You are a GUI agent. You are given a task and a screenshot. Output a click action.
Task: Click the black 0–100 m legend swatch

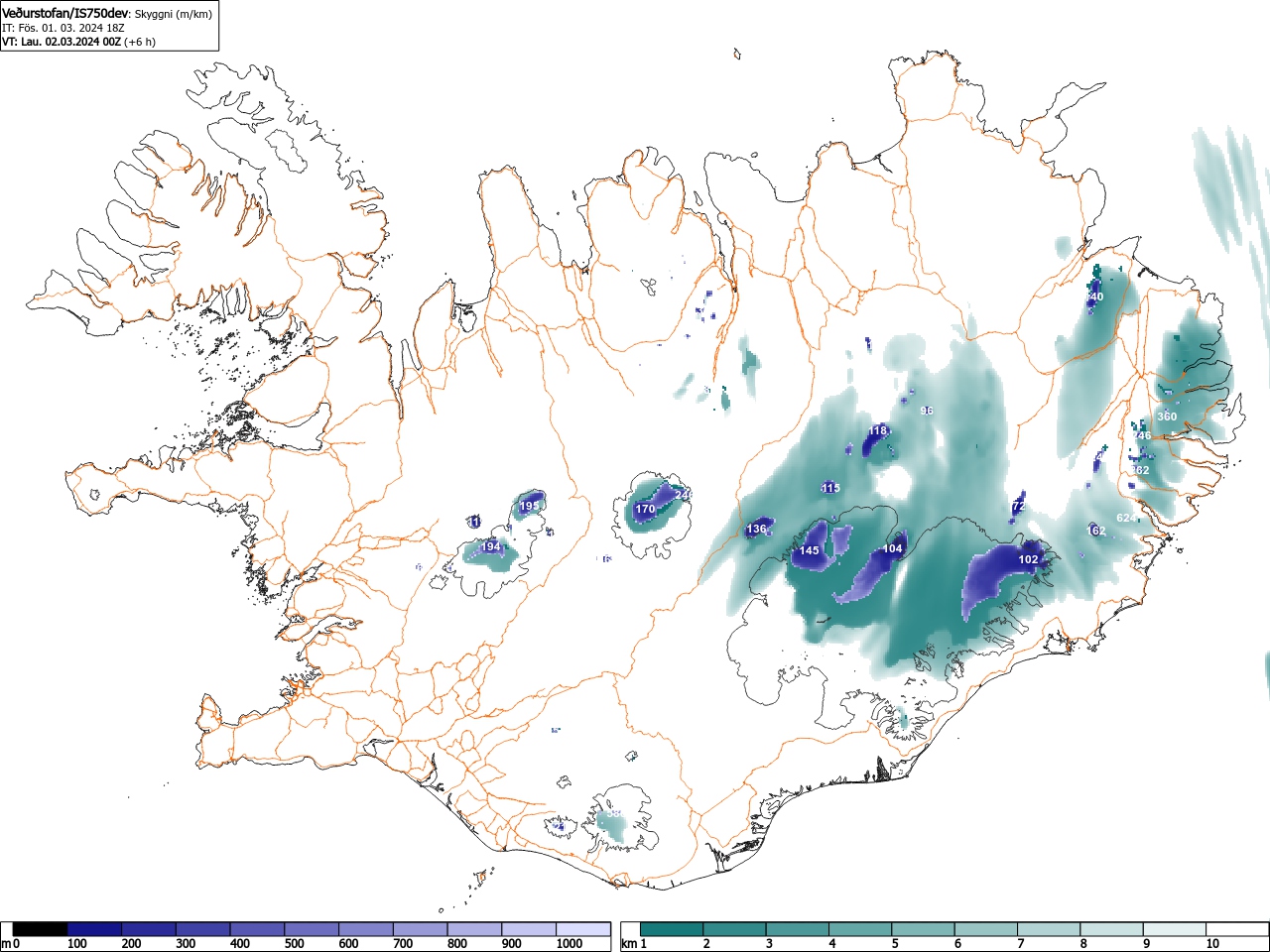pos(40,929)
